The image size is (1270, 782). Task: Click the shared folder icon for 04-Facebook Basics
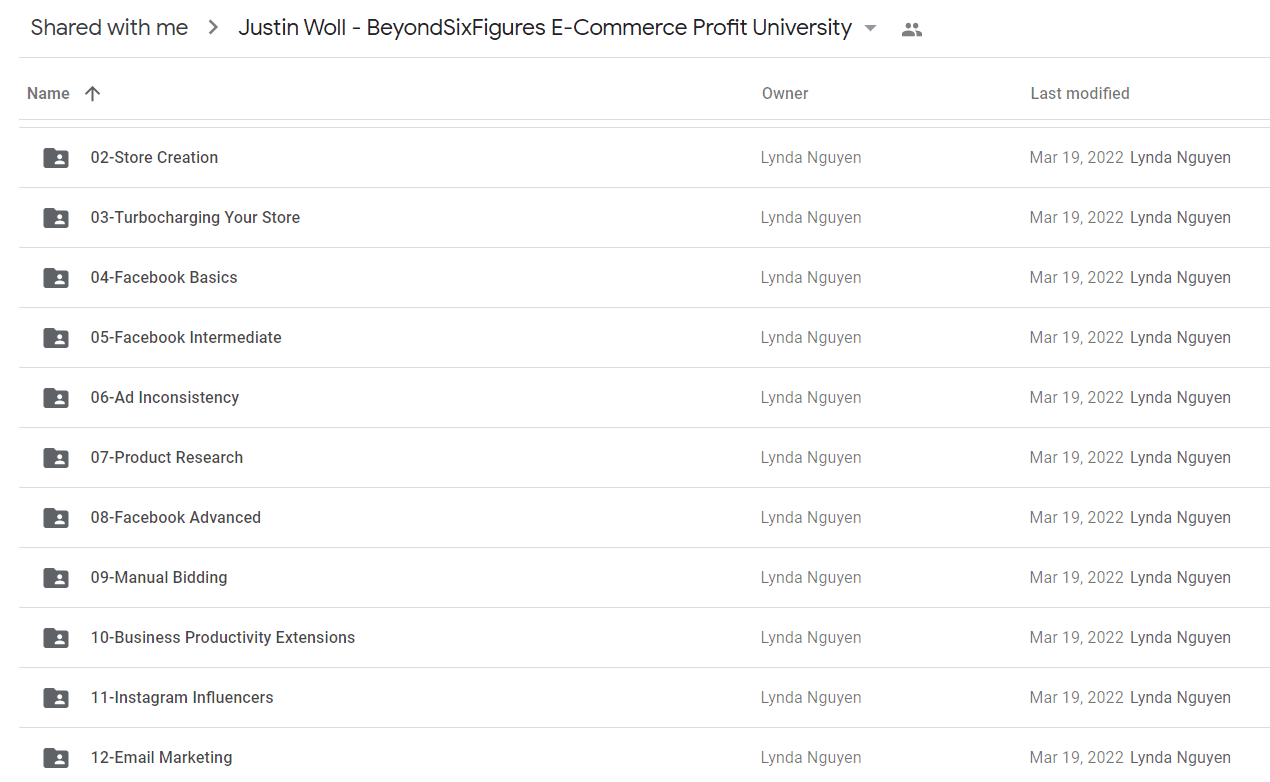56,278
